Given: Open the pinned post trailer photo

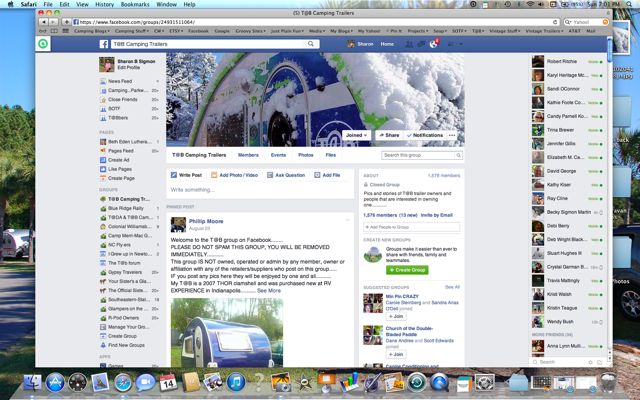Looking at the screenshot, I should click(x=227, y=333).
